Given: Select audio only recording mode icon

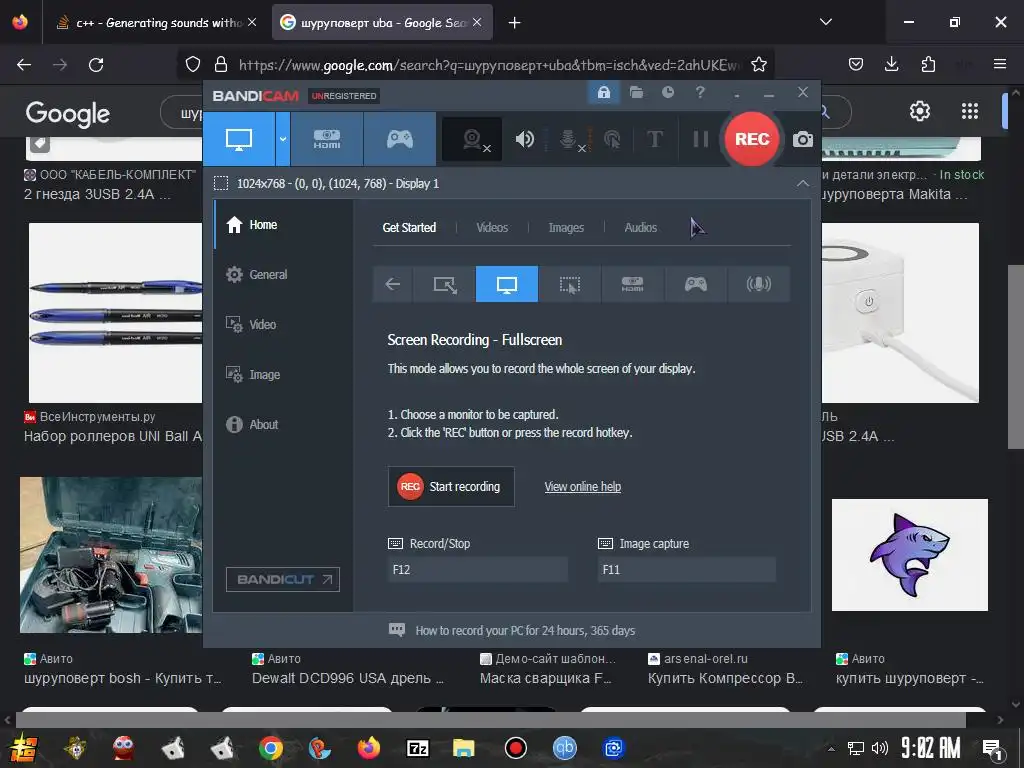Looking at the screenshot, I should [758, 284].
